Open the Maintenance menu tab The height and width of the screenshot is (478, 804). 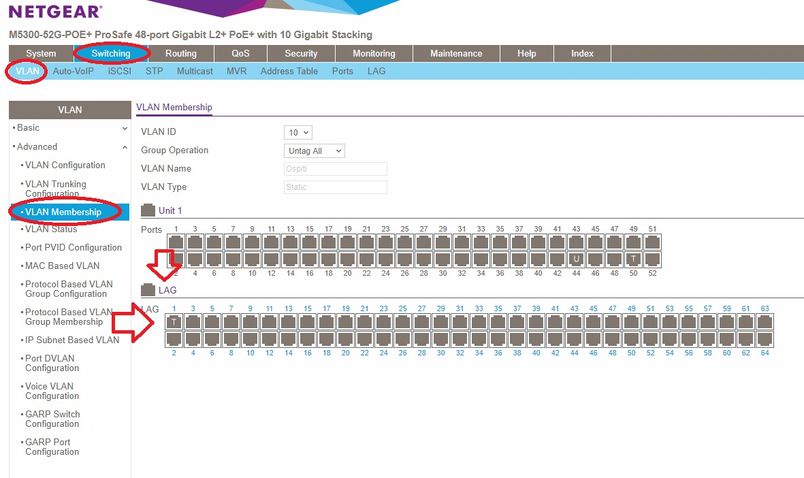click(456, 53)
